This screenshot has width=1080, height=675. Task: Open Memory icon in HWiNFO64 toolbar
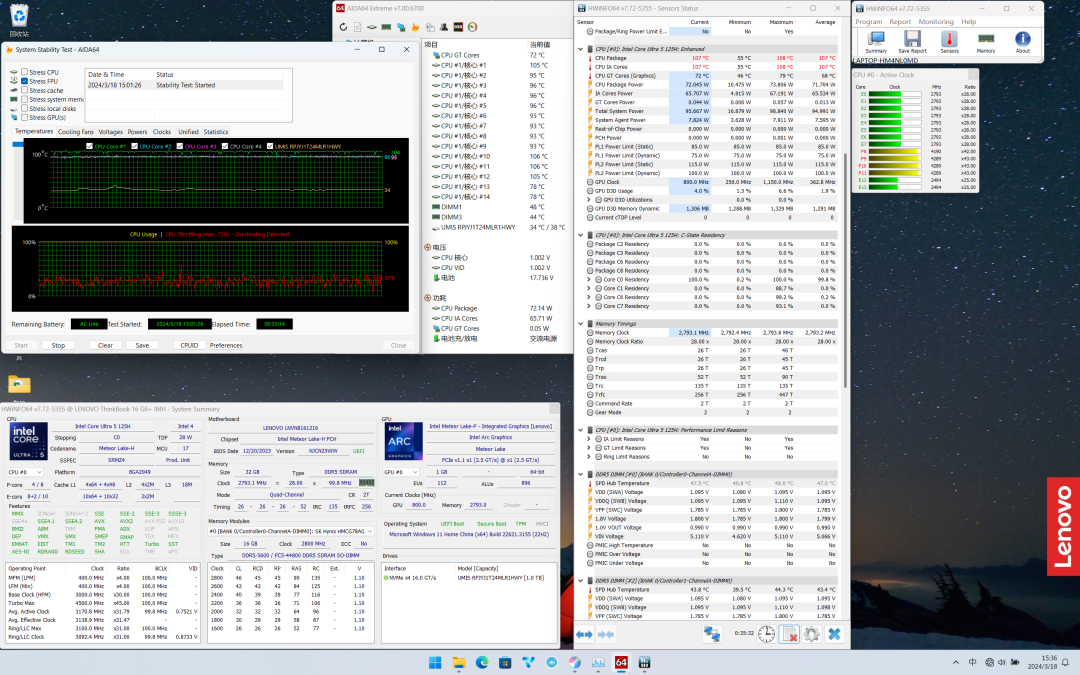986,42
